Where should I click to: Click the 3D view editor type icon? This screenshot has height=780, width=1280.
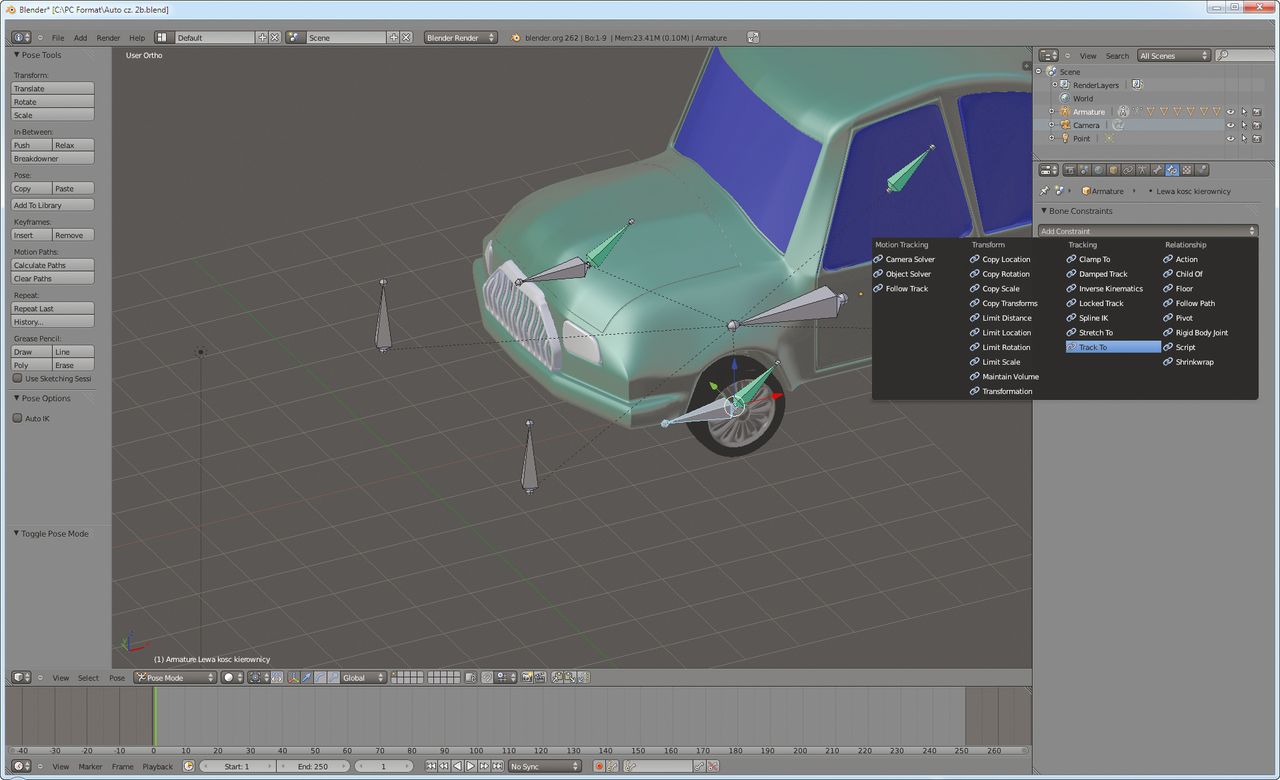(x=21, y=677)
